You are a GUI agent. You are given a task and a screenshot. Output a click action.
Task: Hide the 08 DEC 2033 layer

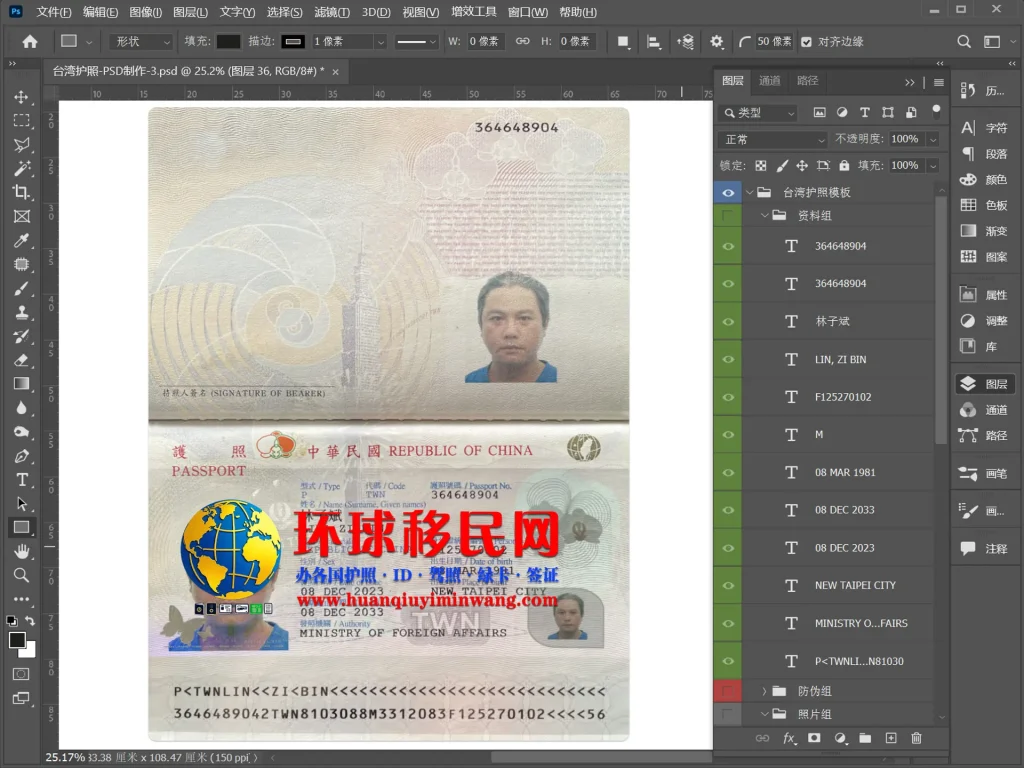[x=728, y=510]
